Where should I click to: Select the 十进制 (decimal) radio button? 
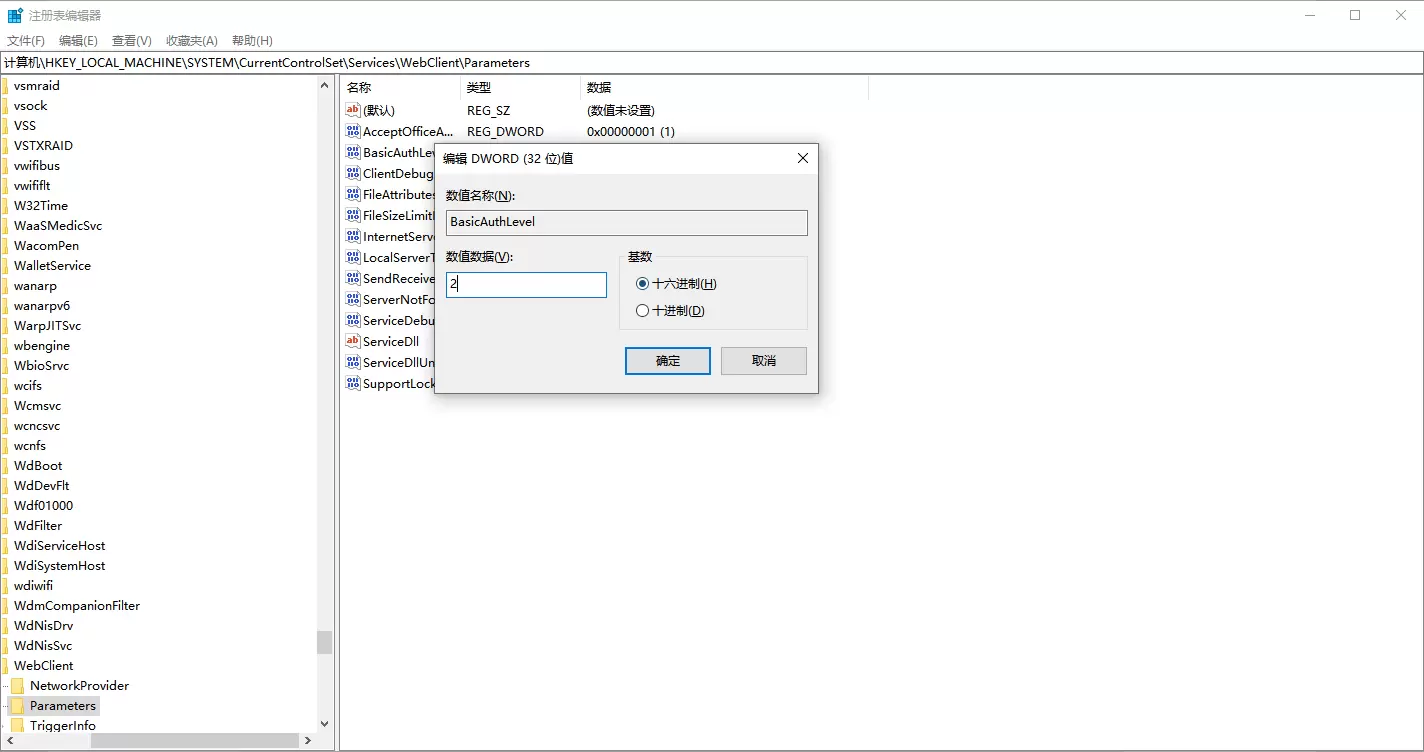tap(642, 311)
